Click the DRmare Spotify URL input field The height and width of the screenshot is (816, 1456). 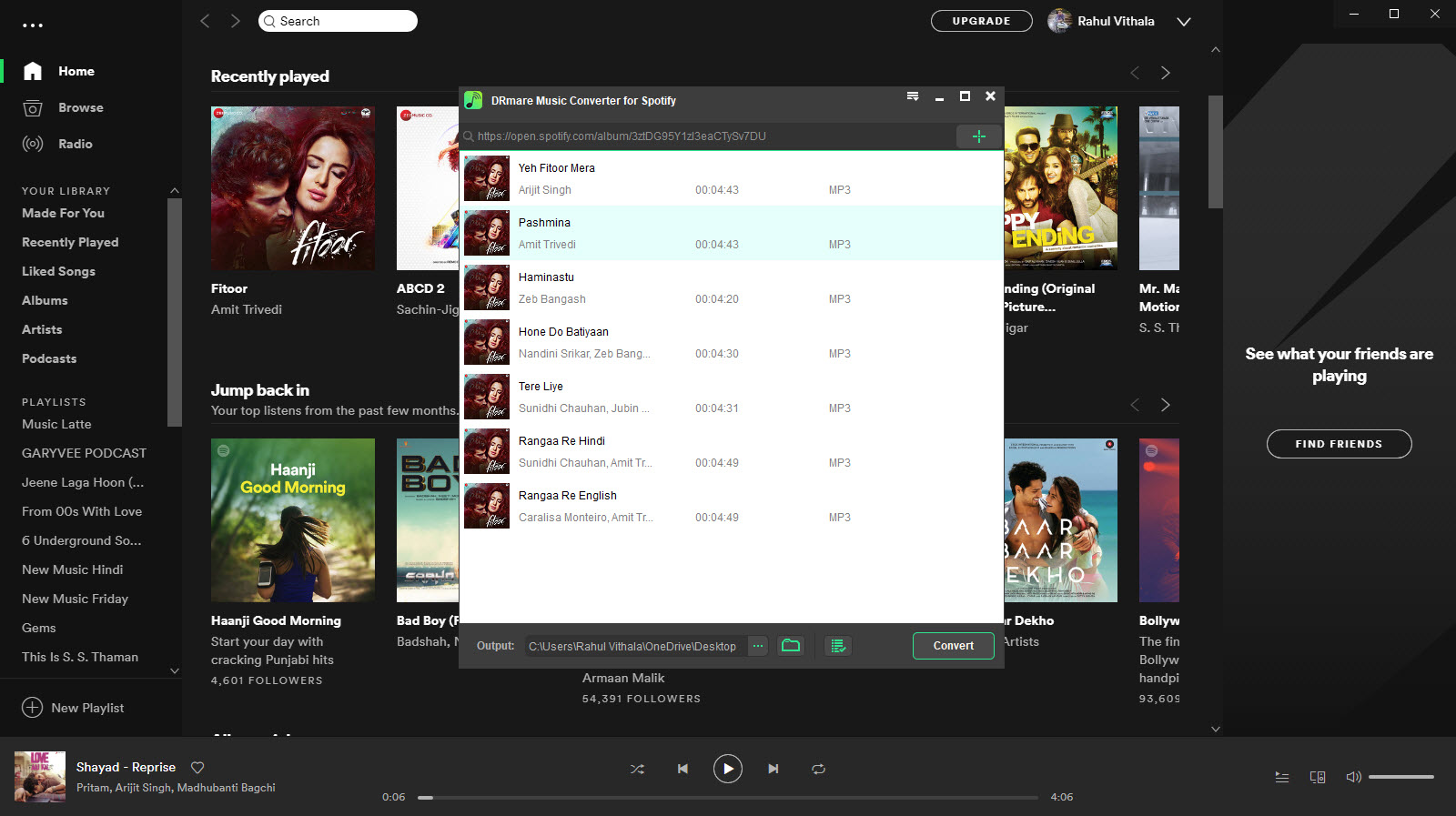[707, 136]
